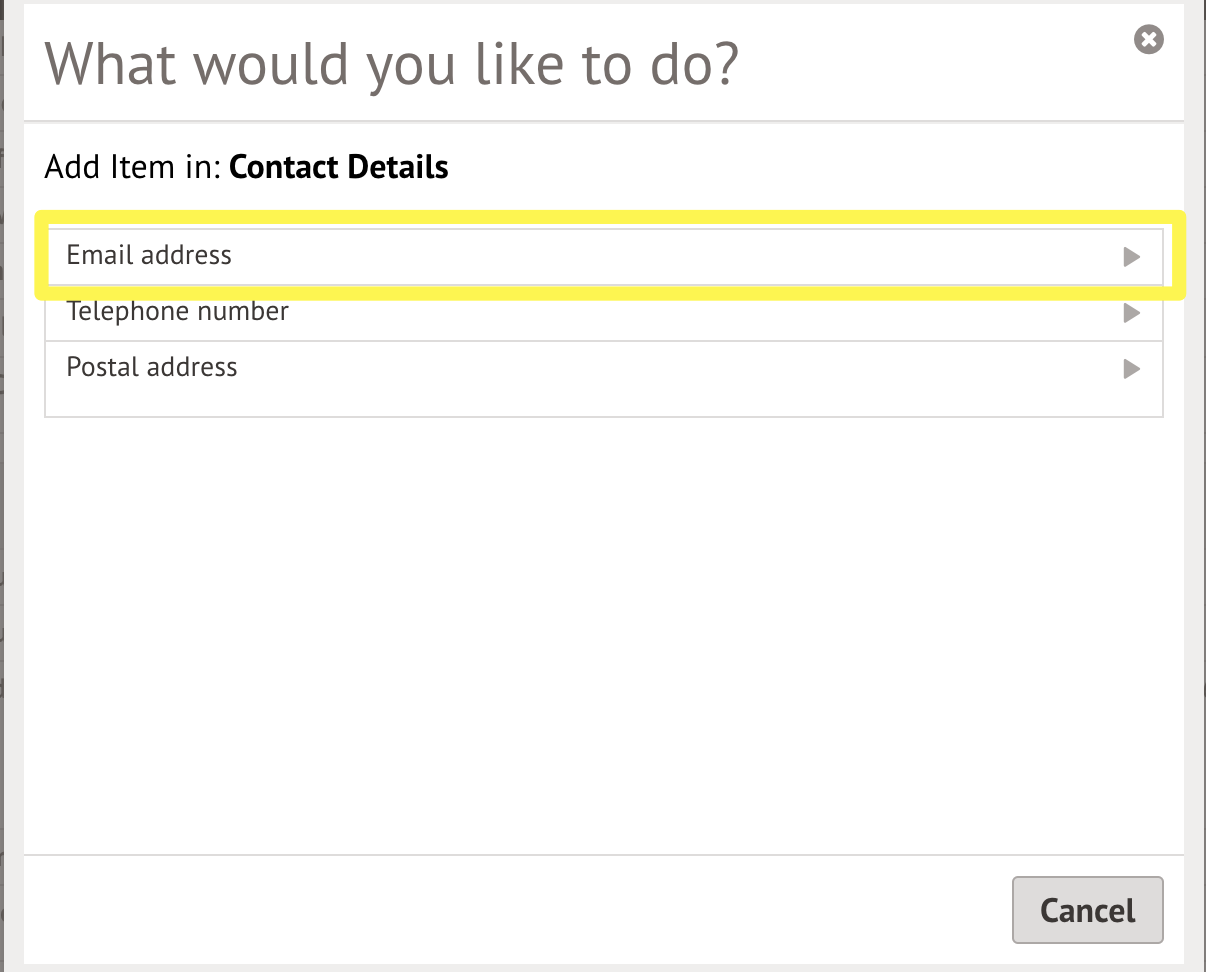
Task: Click the arrow beside Email address
Action: click(x=1132, y=257)
